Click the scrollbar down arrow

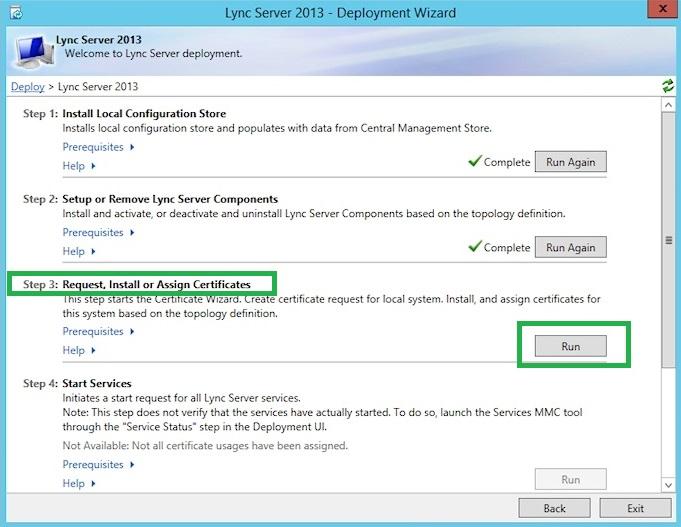coord(668,485)
